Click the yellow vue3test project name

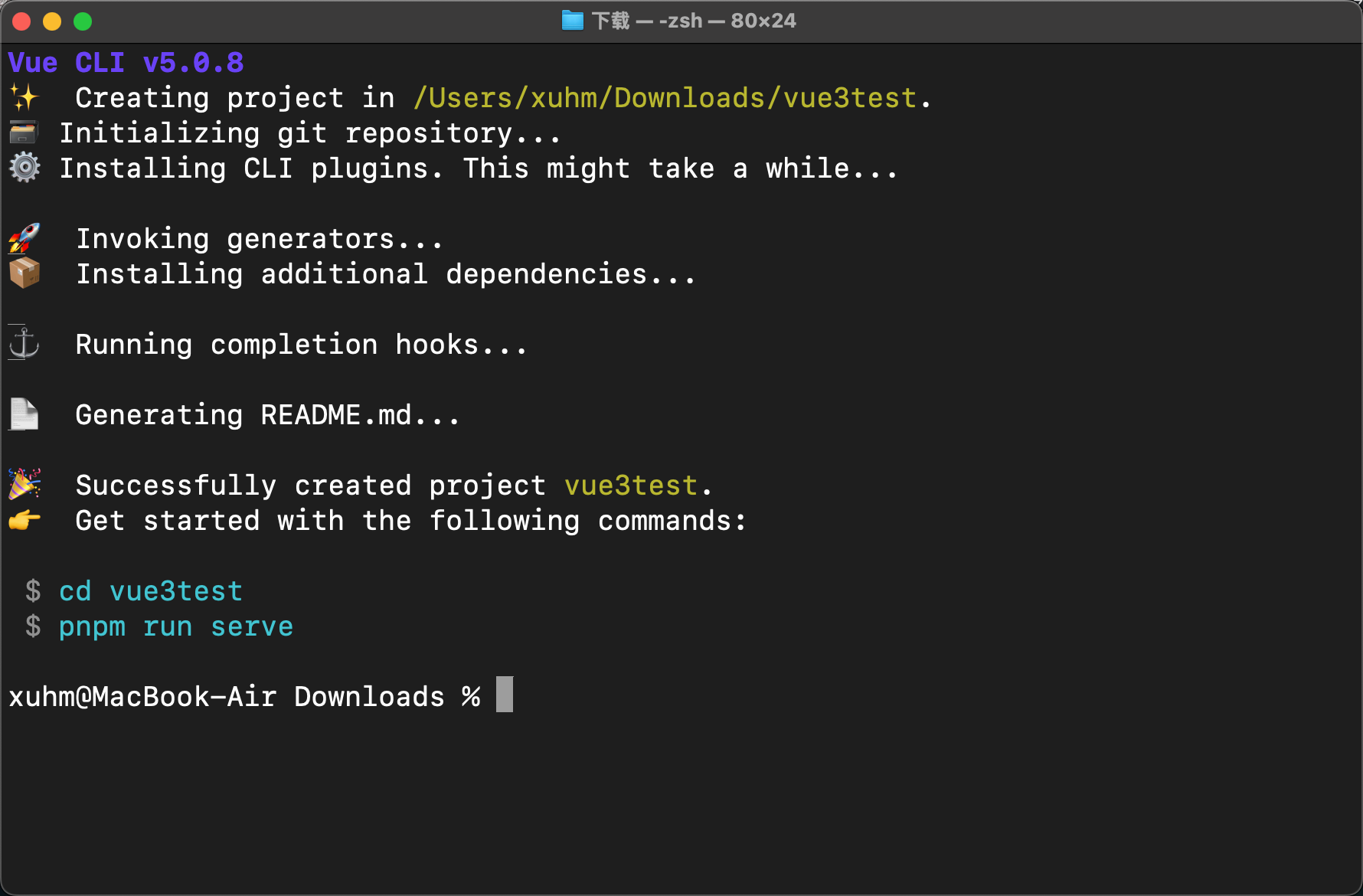631,486
